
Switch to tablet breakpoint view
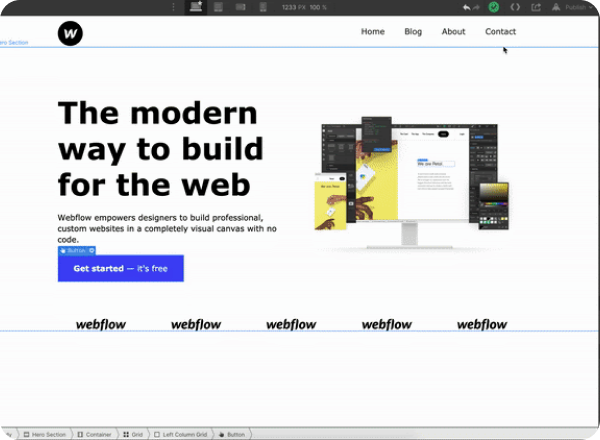pos(218,7)
